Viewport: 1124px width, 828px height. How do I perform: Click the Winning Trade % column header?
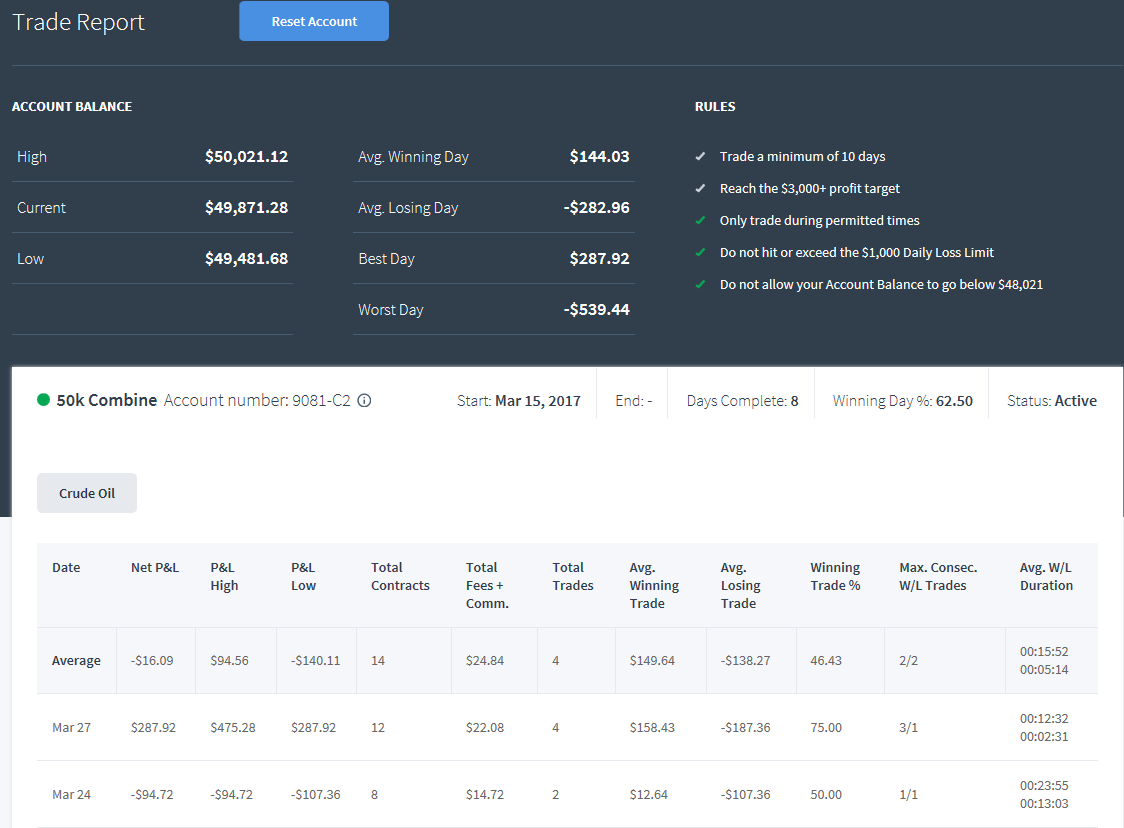pos(835,576)
